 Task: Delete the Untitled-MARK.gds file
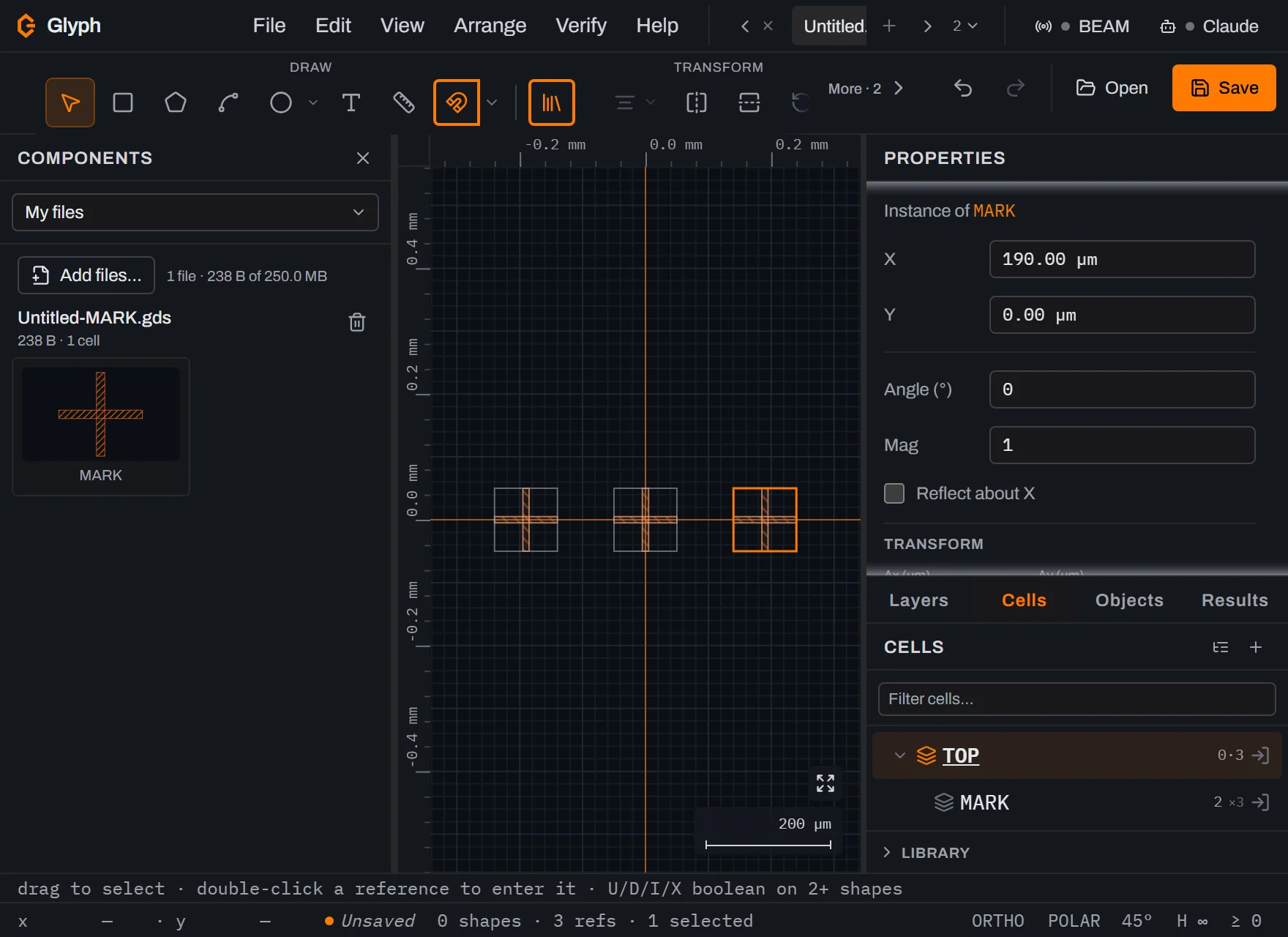357,322
